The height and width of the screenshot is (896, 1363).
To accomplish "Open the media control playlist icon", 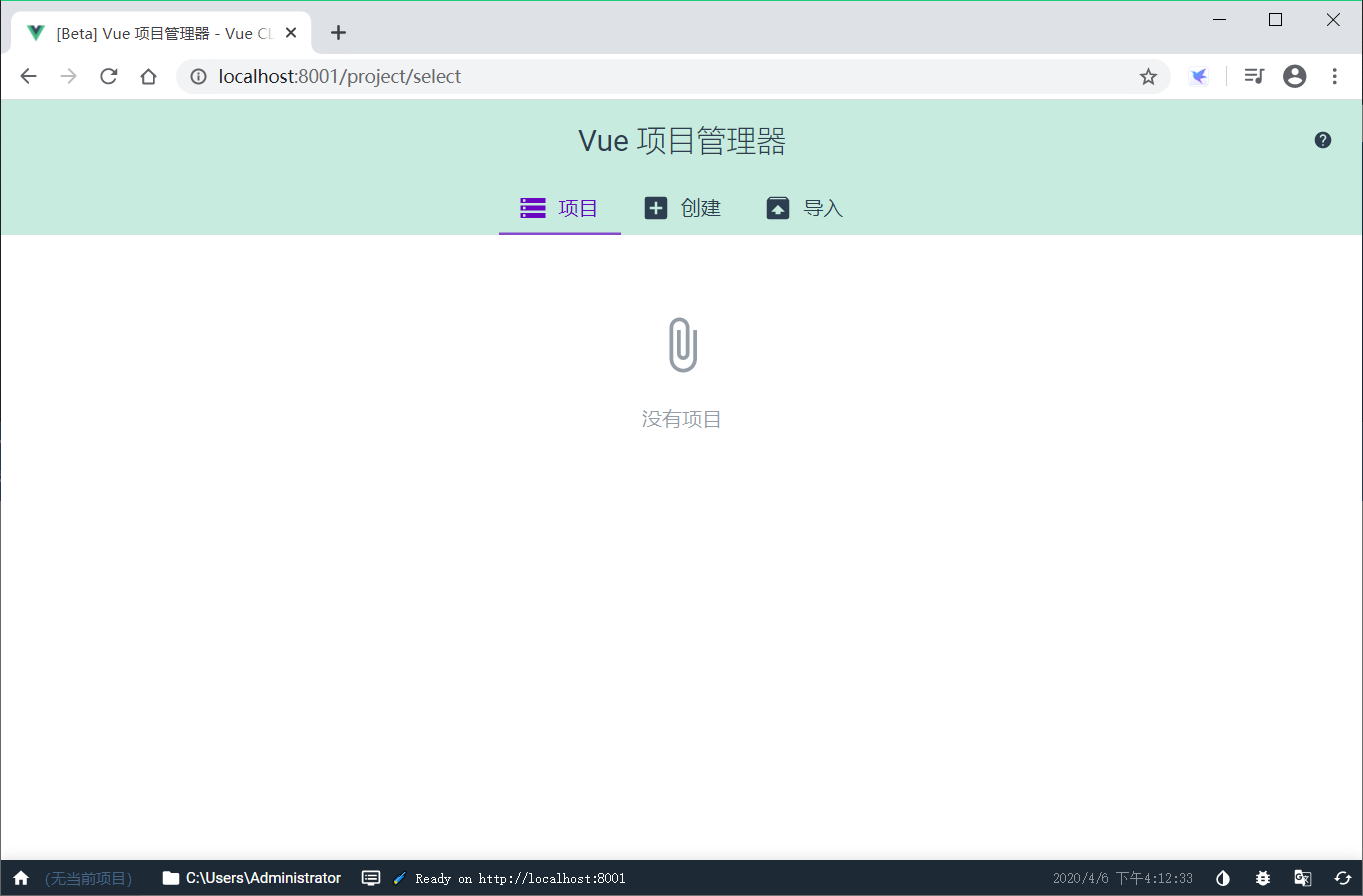I will click(1254, 76).
